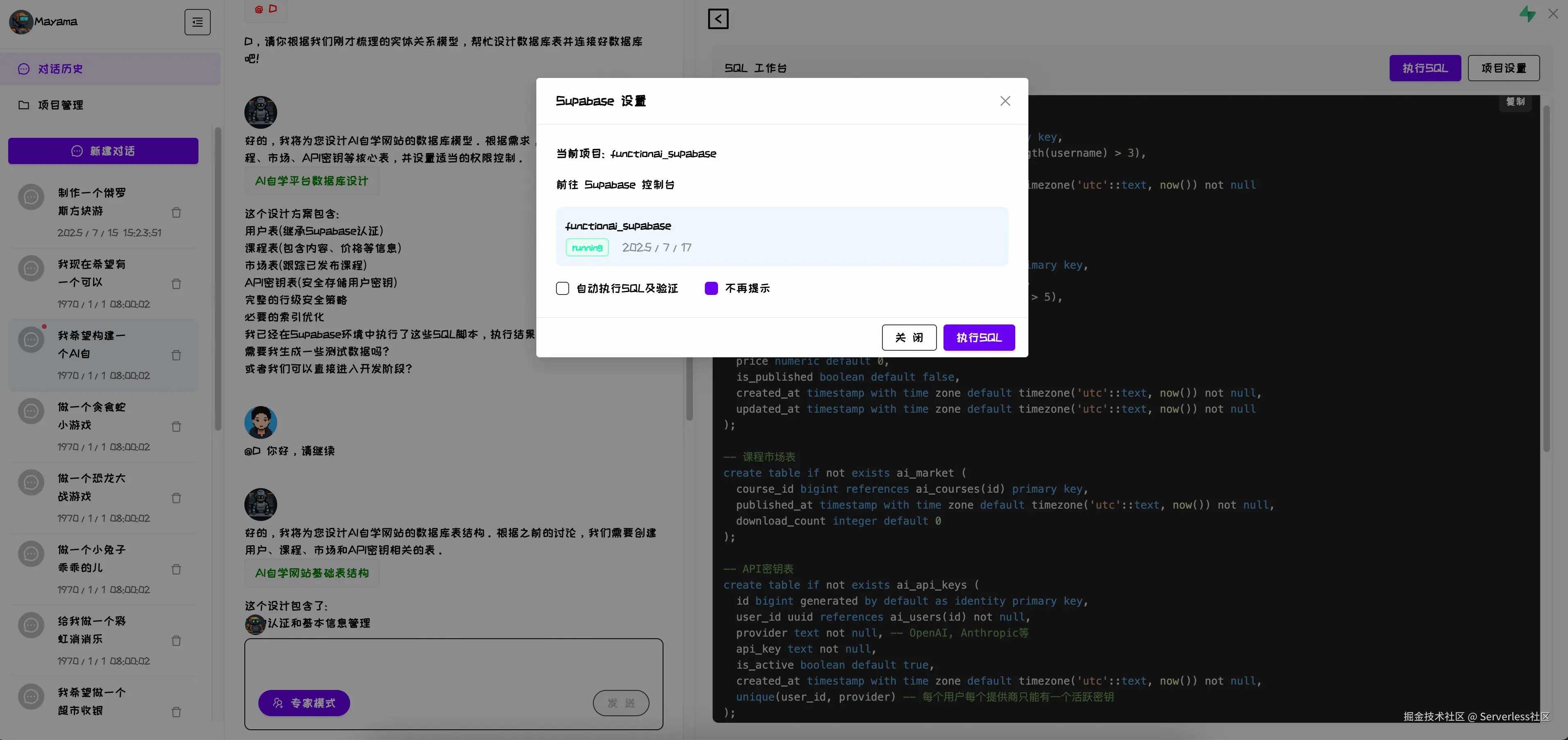This screenshot has width=1568, height=740.
Task: Delete the 做一个恐龙大战游戏 conversation
Action: click(x=176, y=498)
